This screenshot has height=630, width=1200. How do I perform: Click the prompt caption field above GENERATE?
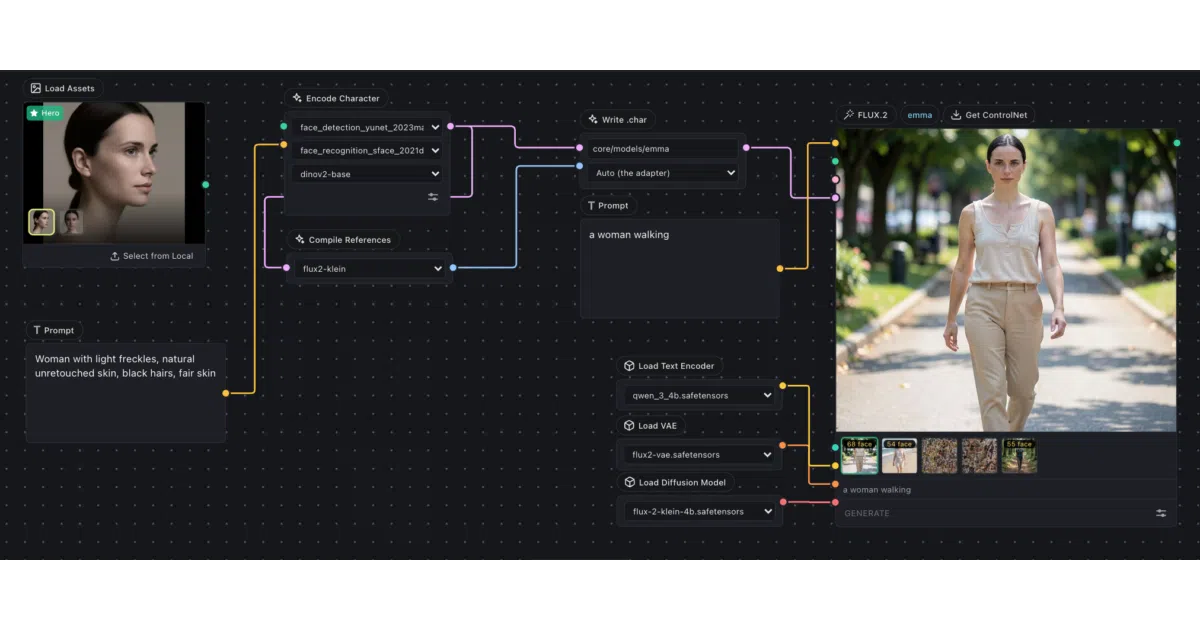1005,490
